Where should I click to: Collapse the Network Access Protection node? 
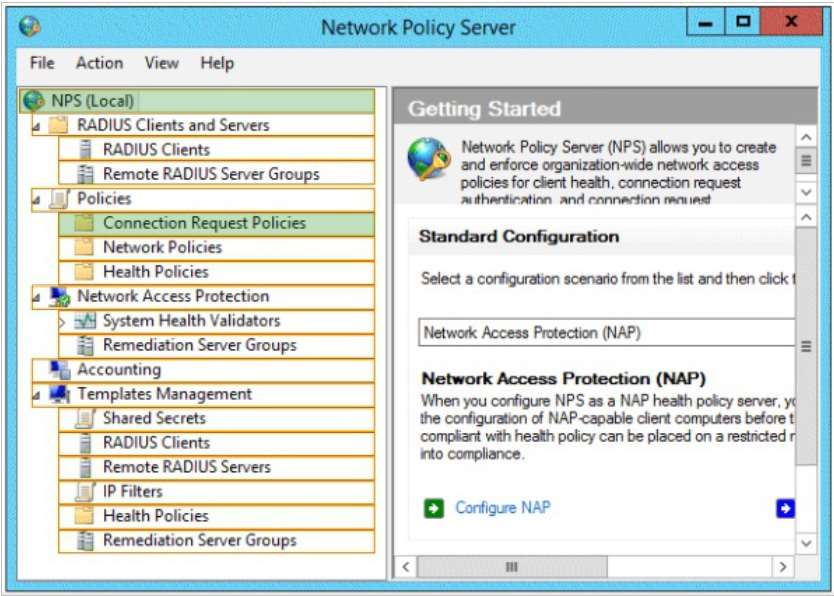click(36, 298)
